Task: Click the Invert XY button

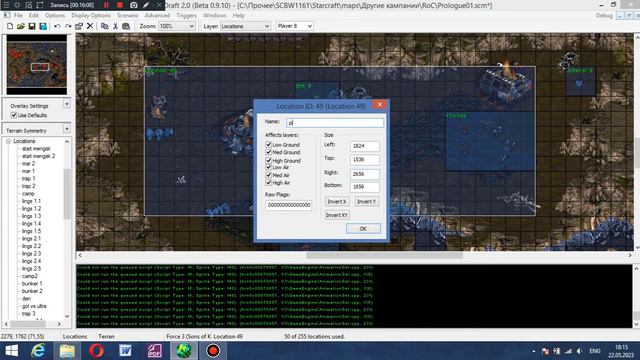Action: [x=337, y=215]
